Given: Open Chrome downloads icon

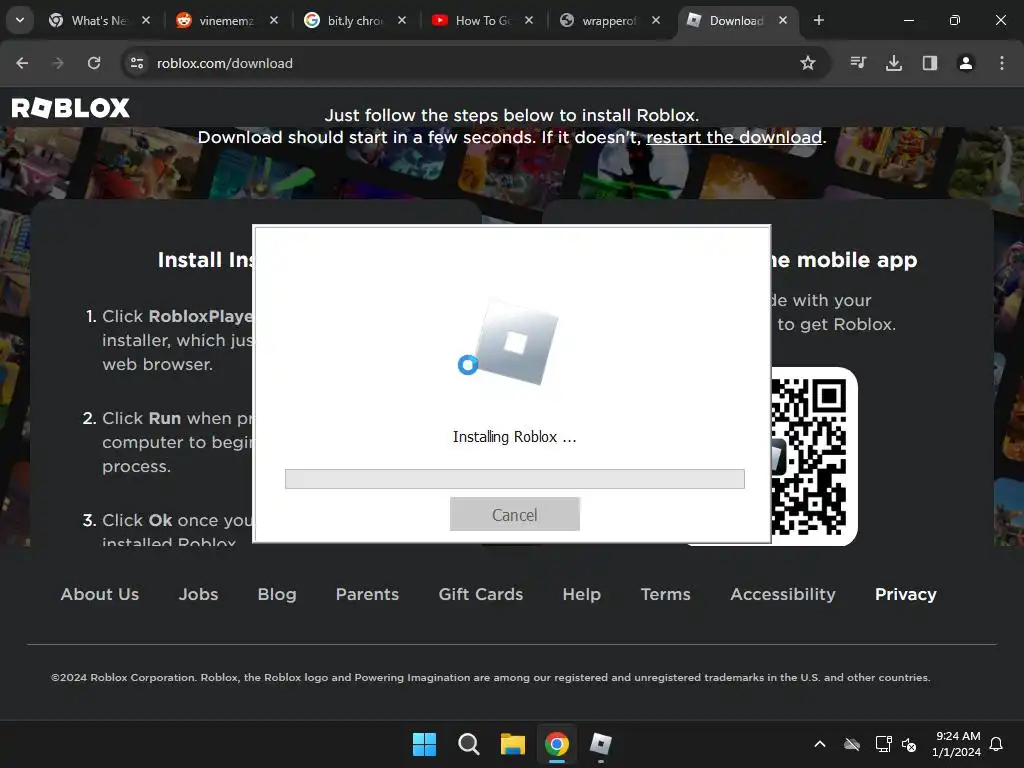Looking at the screenshot, I should 894,63.
